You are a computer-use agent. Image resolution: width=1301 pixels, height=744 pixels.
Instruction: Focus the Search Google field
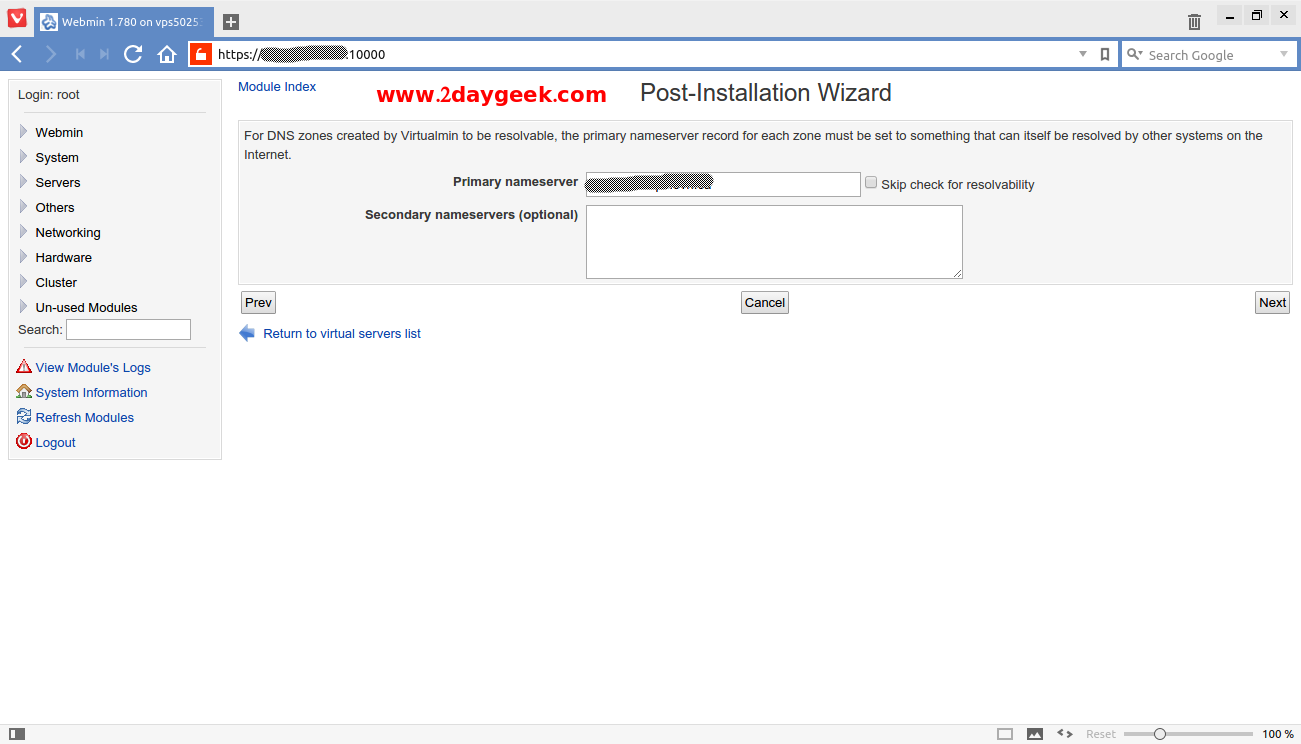(x=1210, y=55)
